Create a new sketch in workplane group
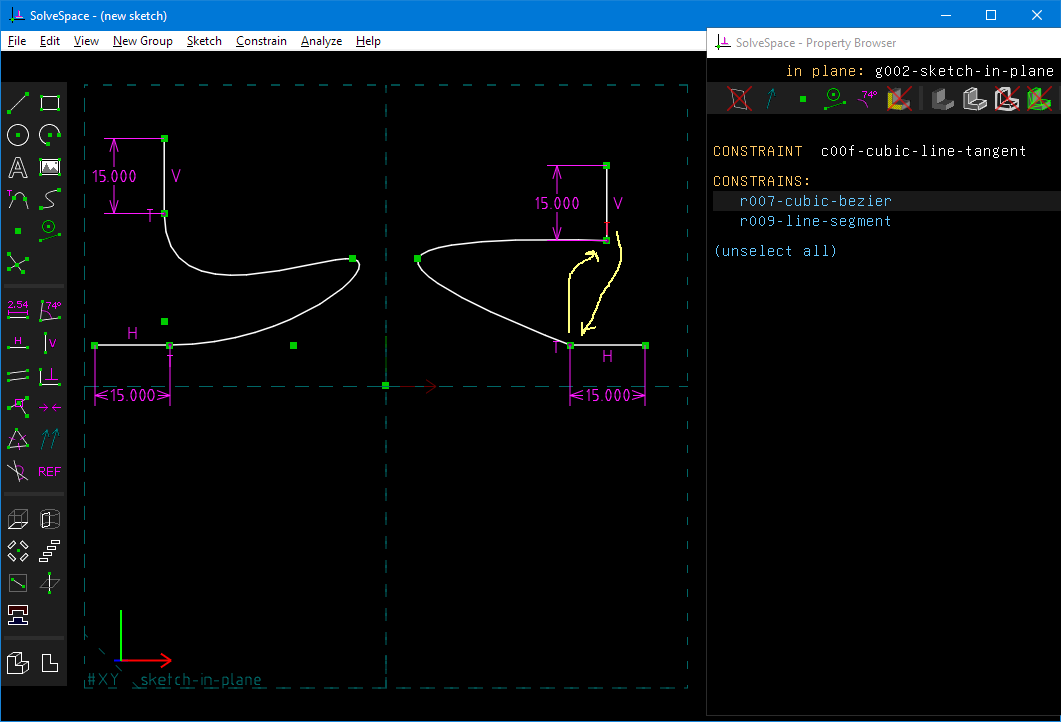Screen dimensions: 1061x722 pos(18,583)
